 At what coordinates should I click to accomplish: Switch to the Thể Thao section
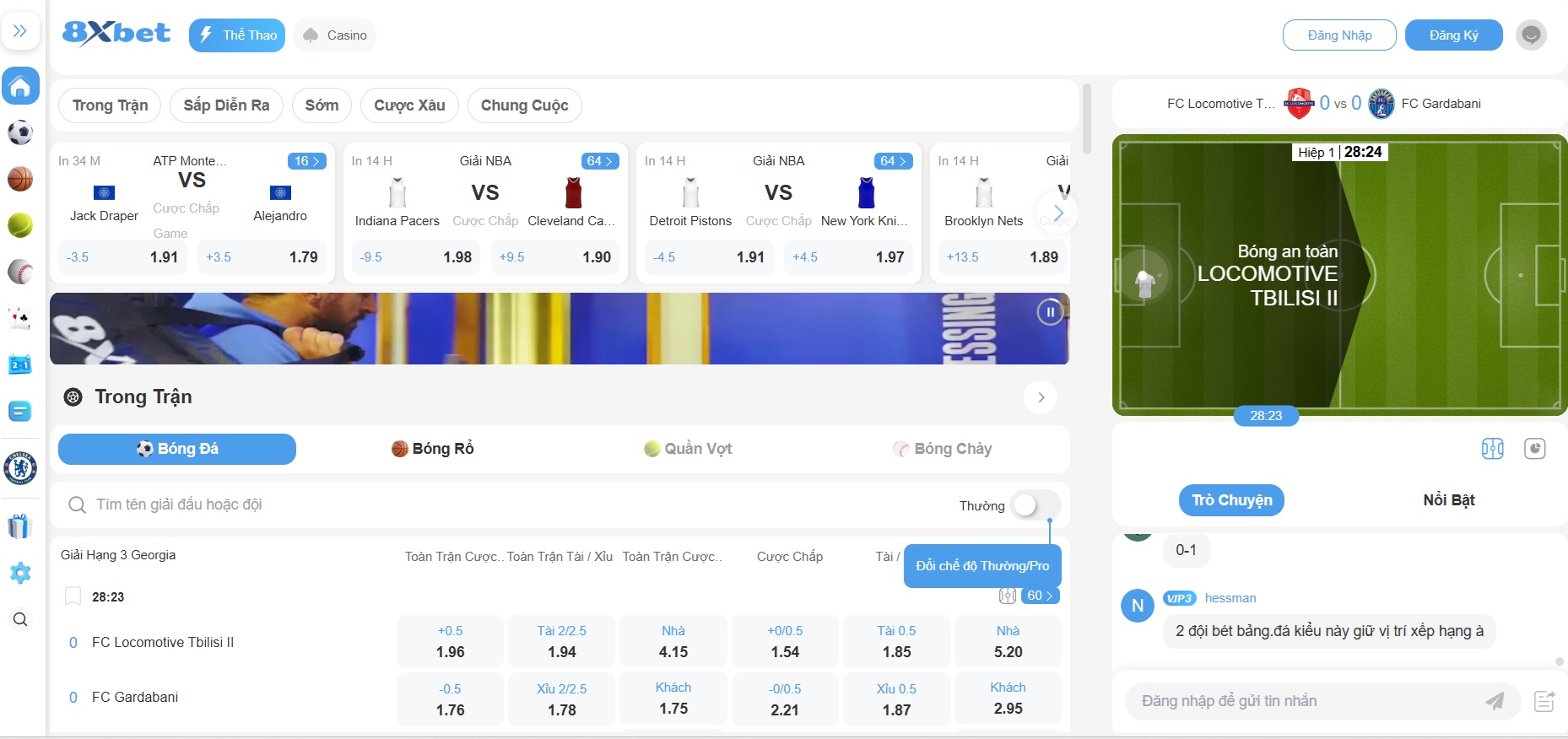(237, 35)
